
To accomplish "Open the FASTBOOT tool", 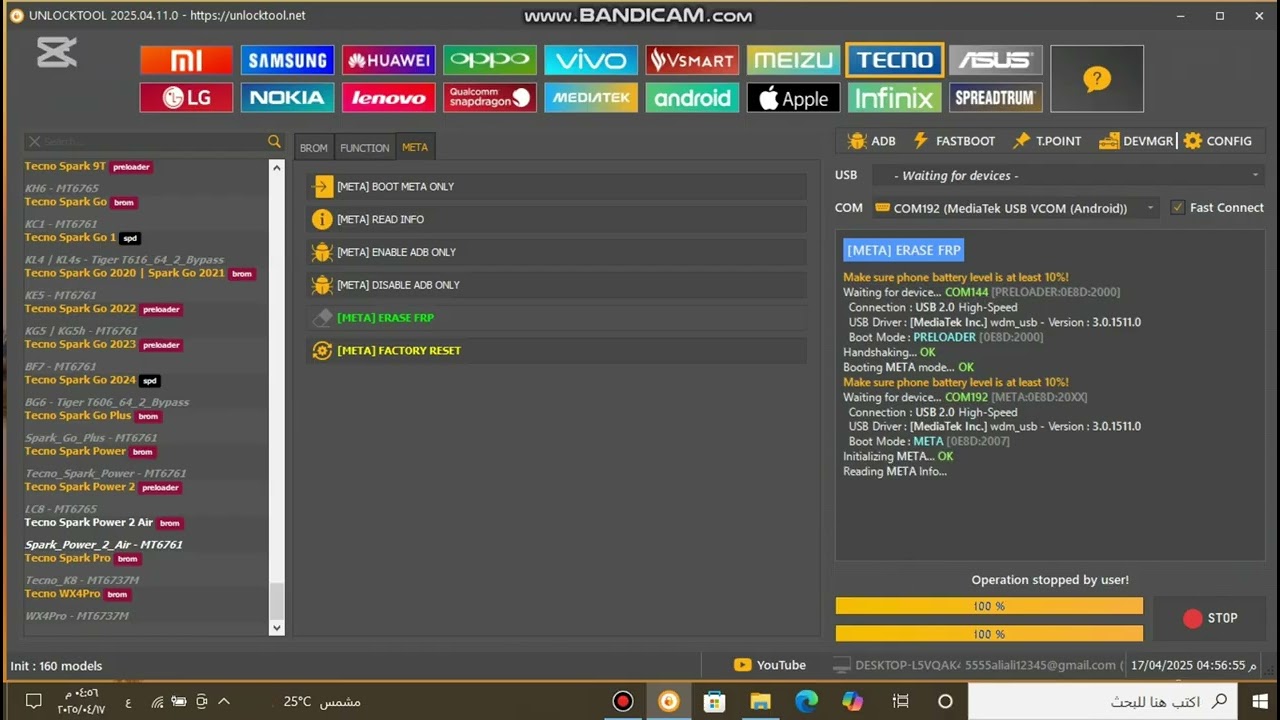I will click(x=953, y=141).
